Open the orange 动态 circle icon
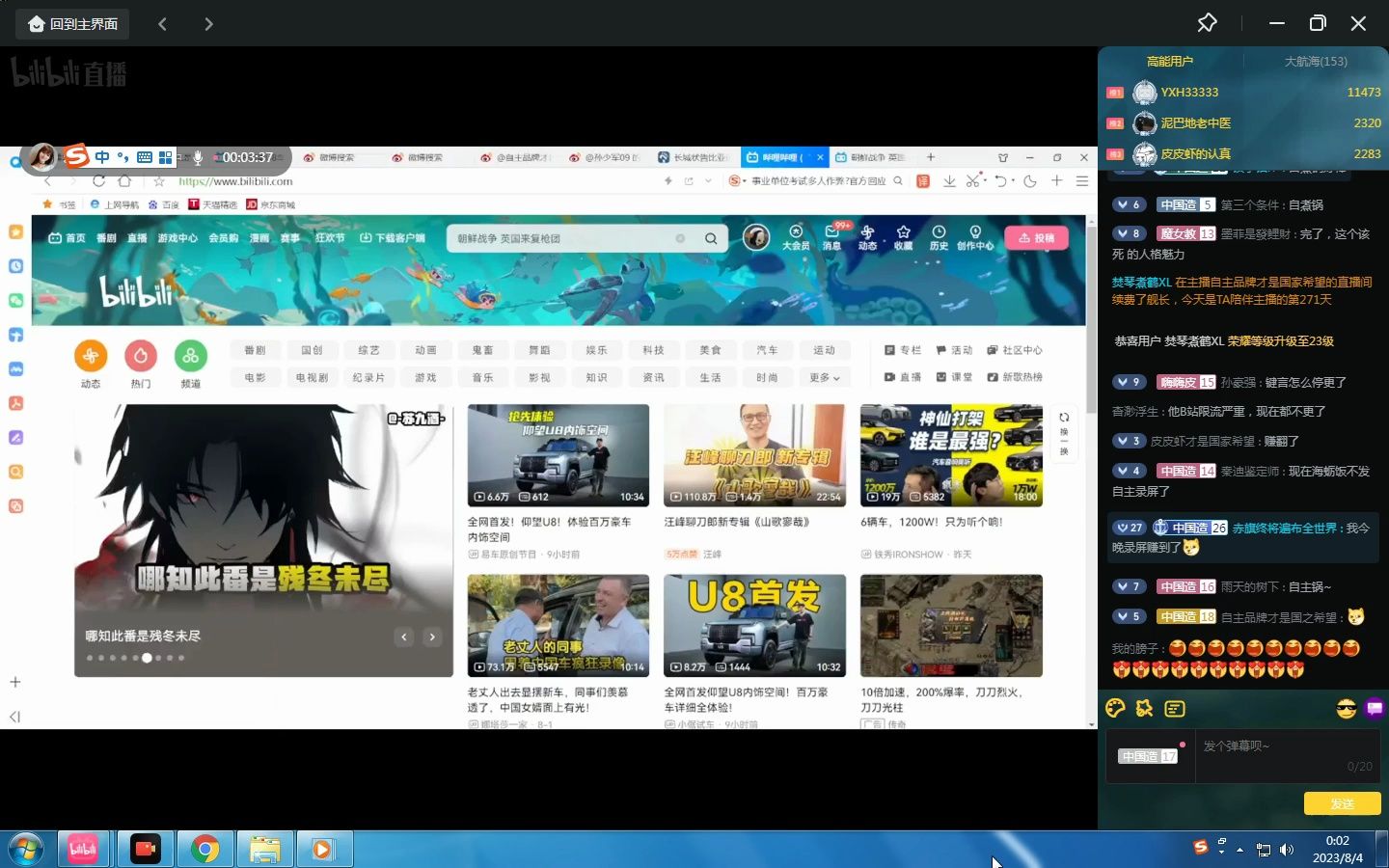The width and height of the screenshot is (1389, 868). pos(91,356)
